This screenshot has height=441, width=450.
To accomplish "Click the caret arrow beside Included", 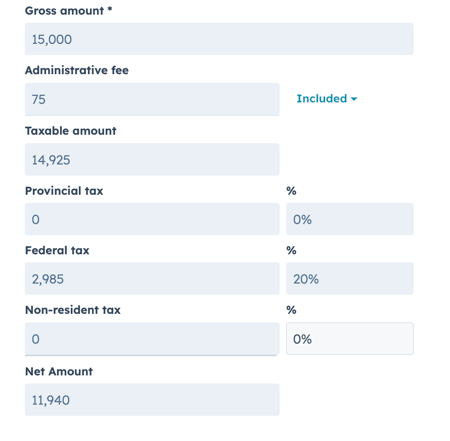I will [354, 99].
